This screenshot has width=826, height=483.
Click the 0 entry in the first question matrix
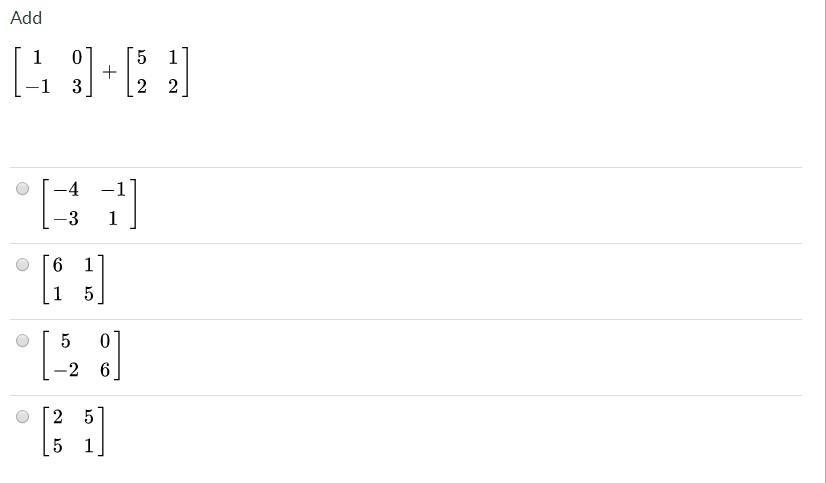point(77,57)
